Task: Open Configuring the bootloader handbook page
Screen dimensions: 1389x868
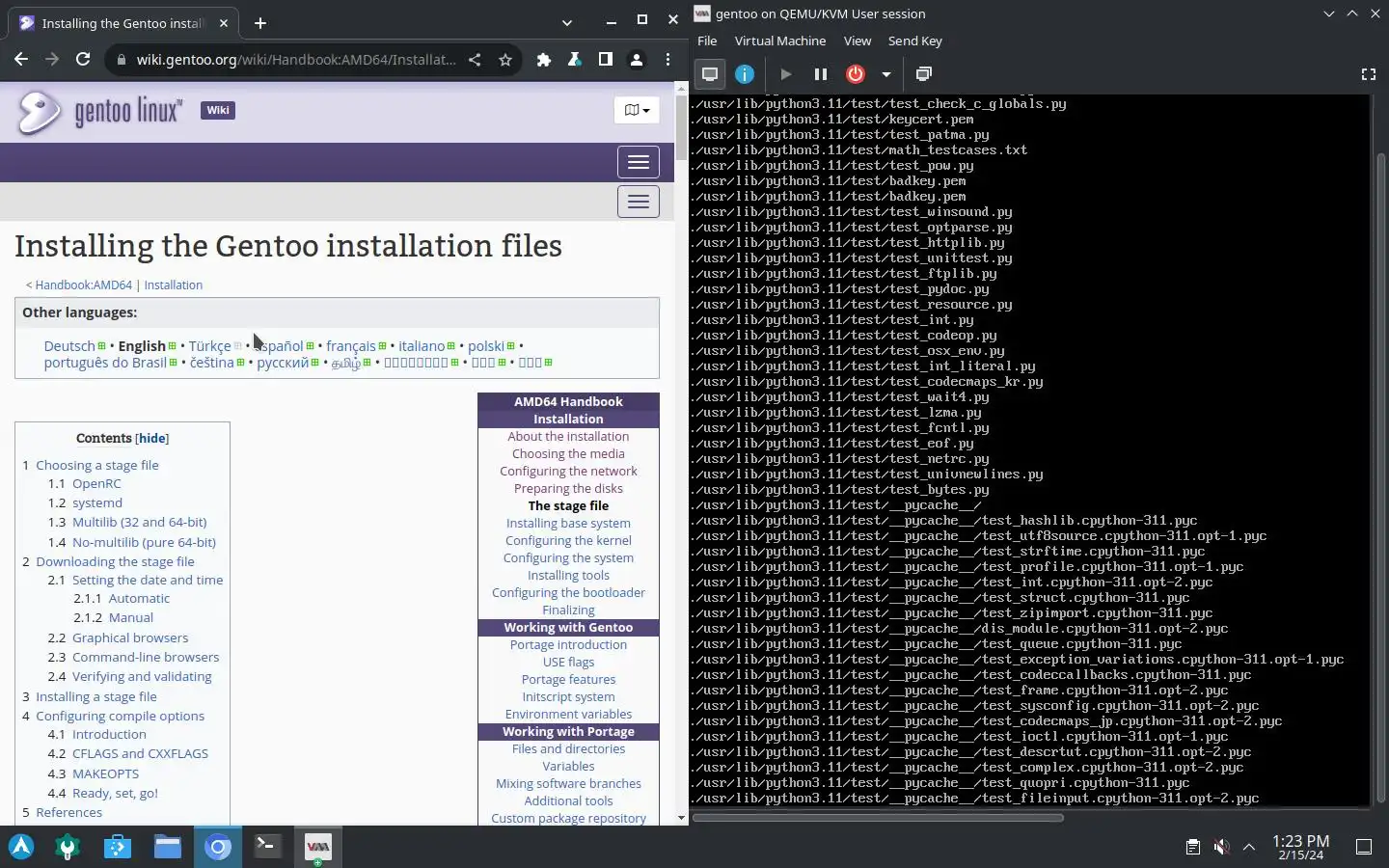Action: click(x=568, y=593)
